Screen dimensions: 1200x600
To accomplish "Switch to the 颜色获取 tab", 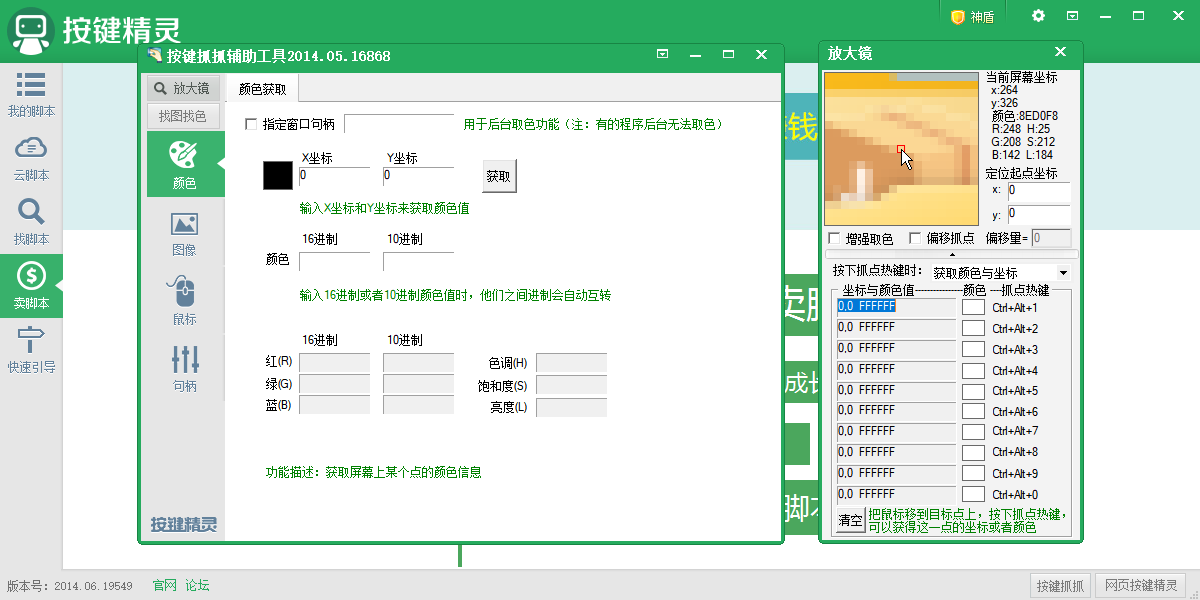I will [262, 89].
